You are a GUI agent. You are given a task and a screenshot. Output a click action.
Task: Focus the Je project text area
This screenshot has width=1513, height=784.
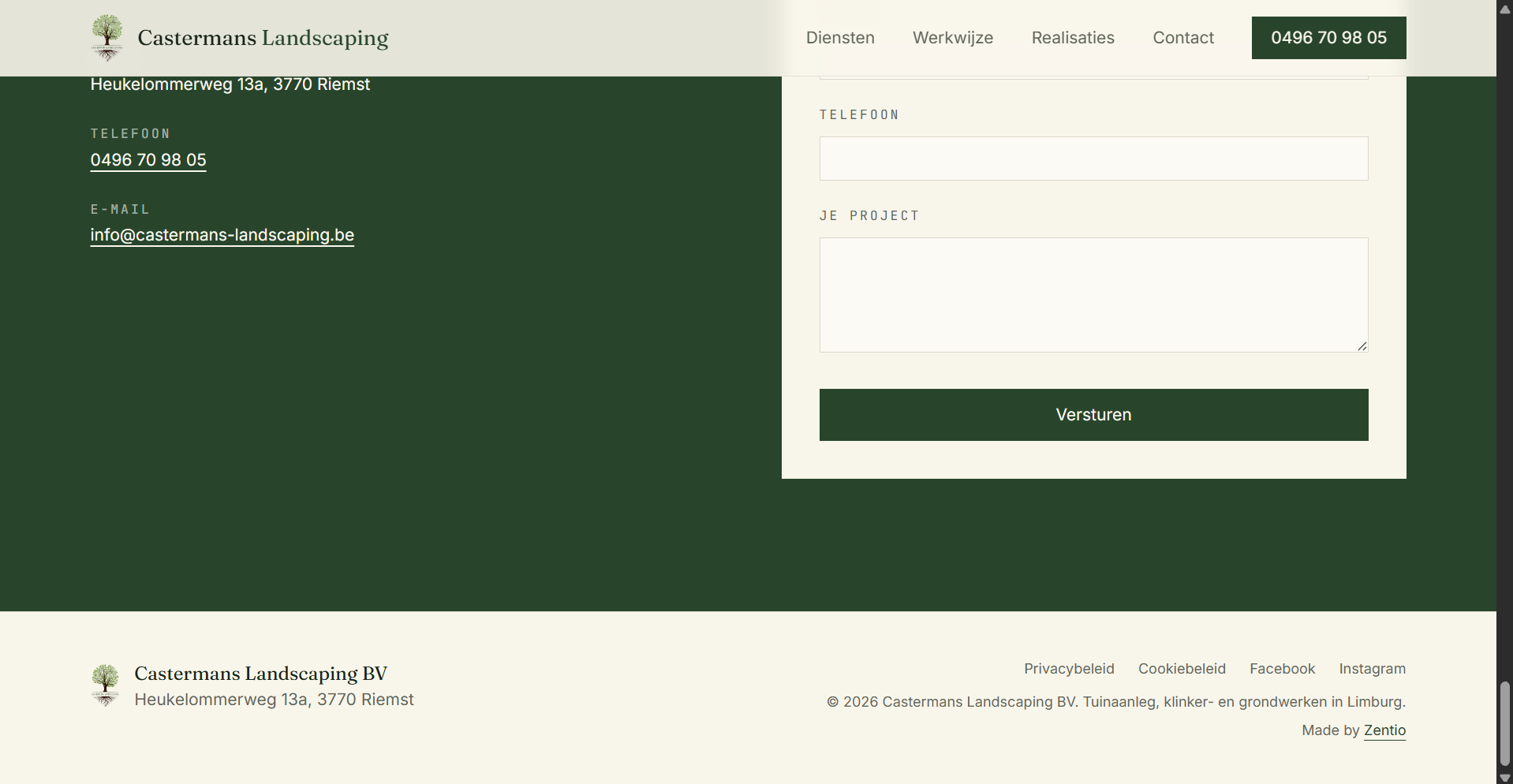(x=1093, y=295)
